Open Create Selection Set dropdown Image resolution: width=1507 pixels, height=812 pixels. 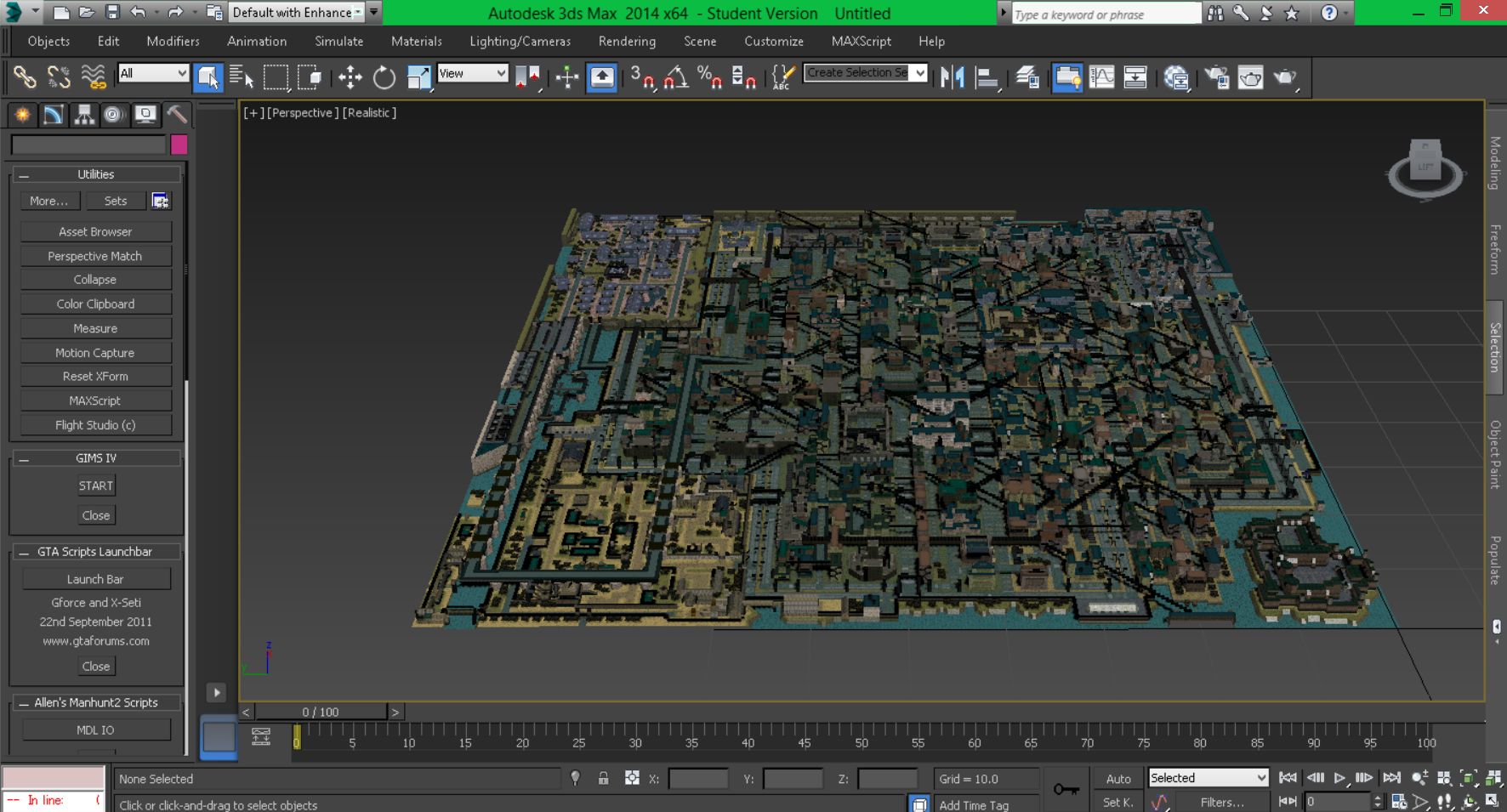tap(865, 73)
